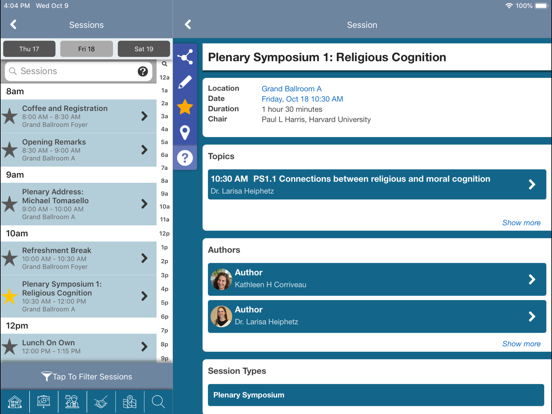Screen dimensions: 552x414
Task: Tap Kathleen H Corriveau's photo
Action: pyautogui.click(x=221, y=280)
